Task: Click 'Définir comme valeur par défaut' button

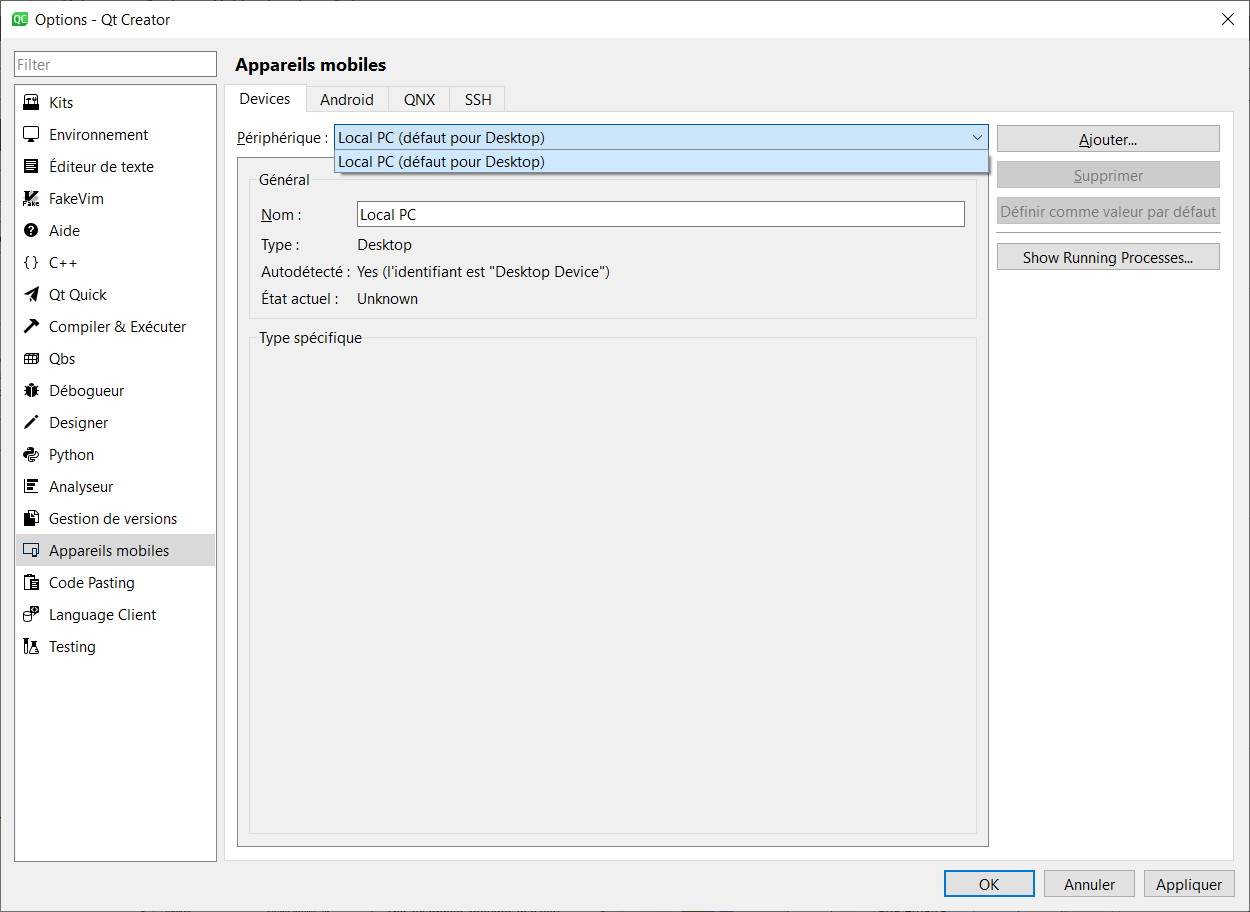Action: click(x=1108, y=211)
